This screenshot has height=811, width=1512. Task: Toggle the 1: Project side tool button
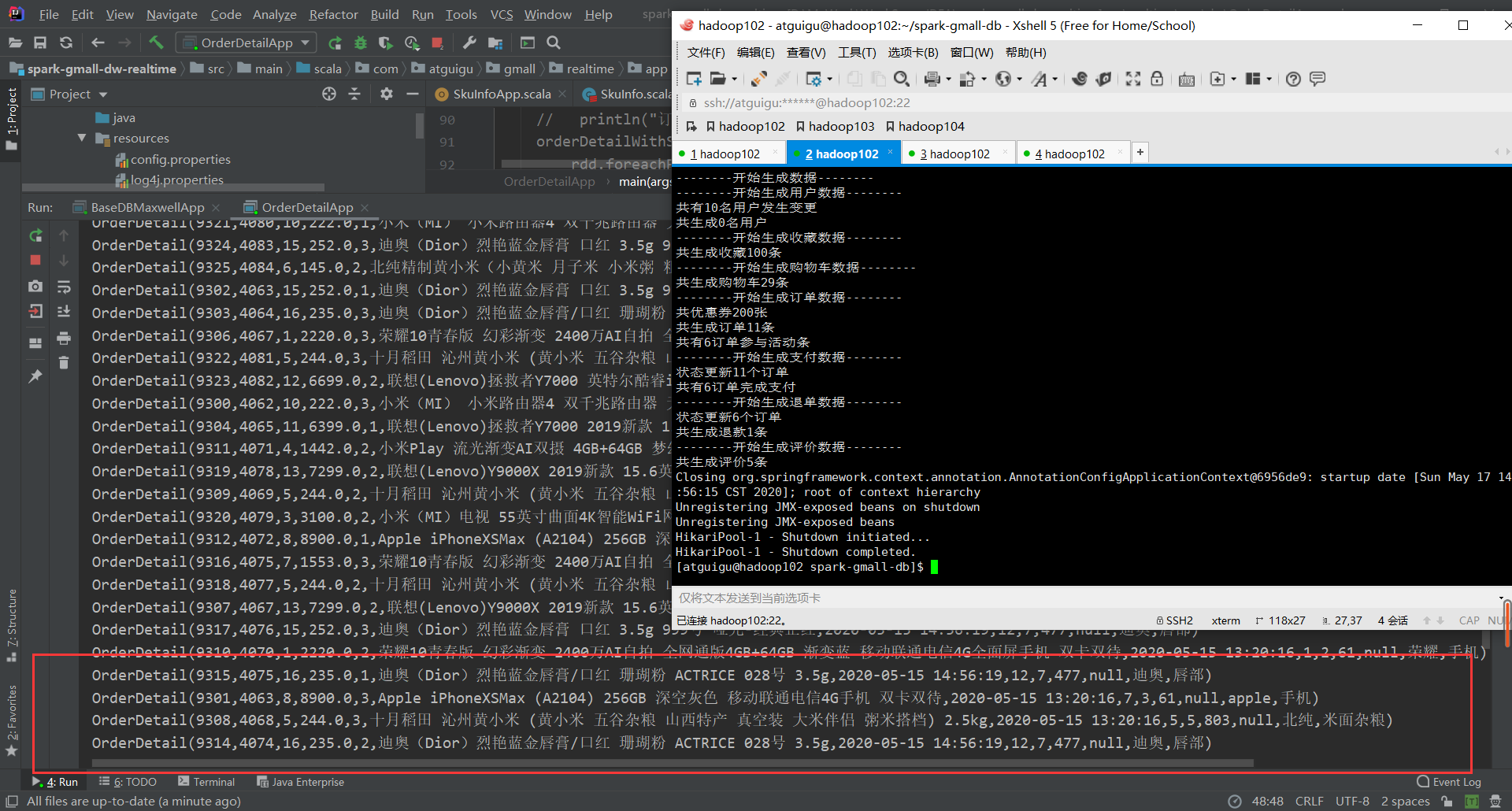coord(11,118)
